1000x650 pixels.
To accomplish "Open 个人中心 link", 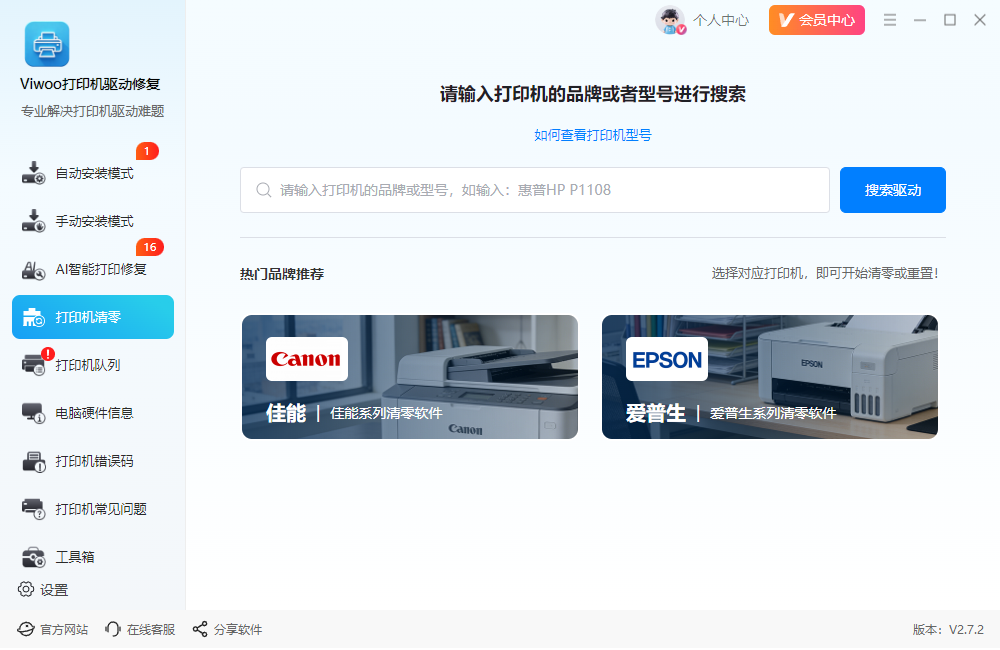I will coord(721,20).
